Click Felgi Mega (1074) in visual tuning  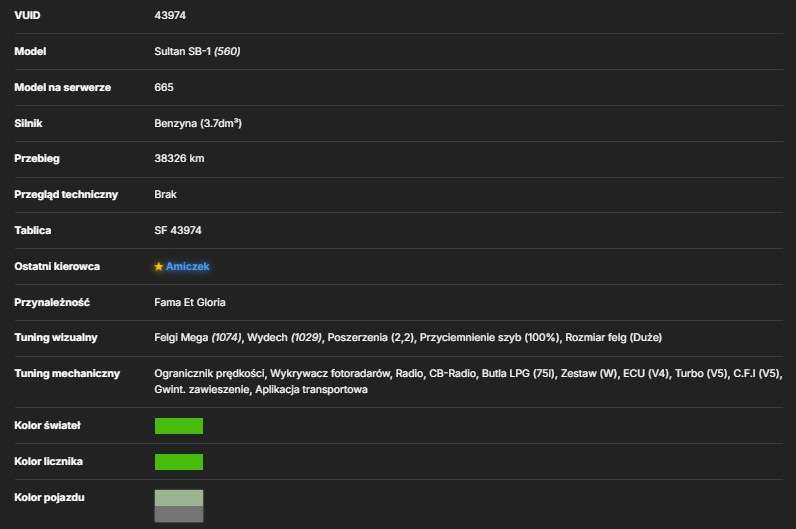click(198, 338)
